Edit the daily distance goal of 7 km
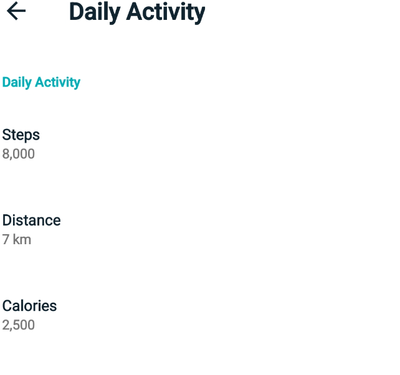 200,230
